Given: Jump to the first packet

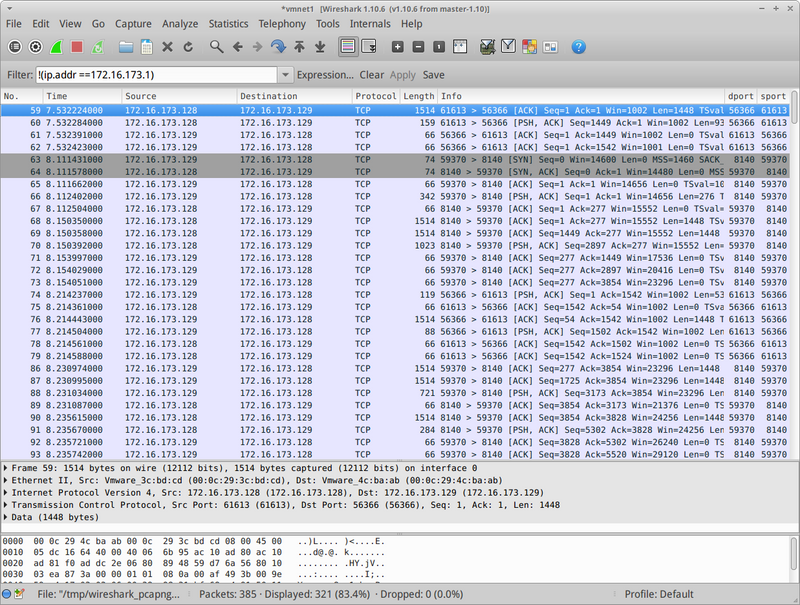Looking at the screenshot, I should (x=299, y=47).
